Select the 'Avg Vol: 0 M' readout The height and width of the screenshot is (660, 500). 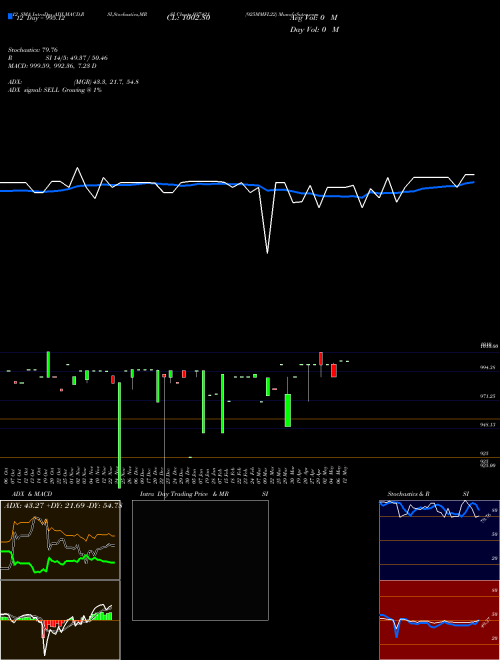click(x=314, y=18)
